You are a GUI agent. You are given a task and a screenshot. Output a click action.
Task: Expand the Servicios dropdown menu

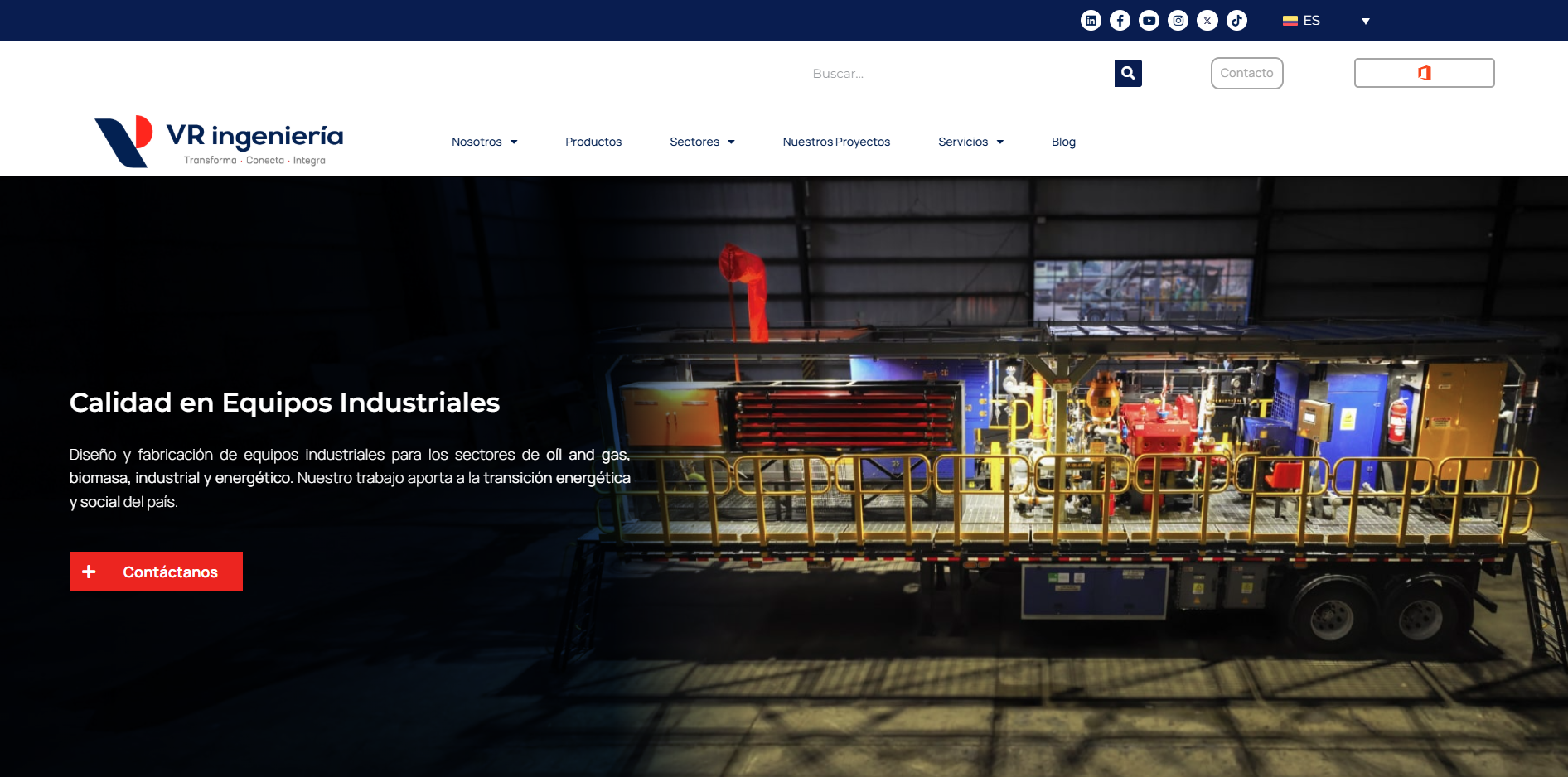[x=970, y=142]
